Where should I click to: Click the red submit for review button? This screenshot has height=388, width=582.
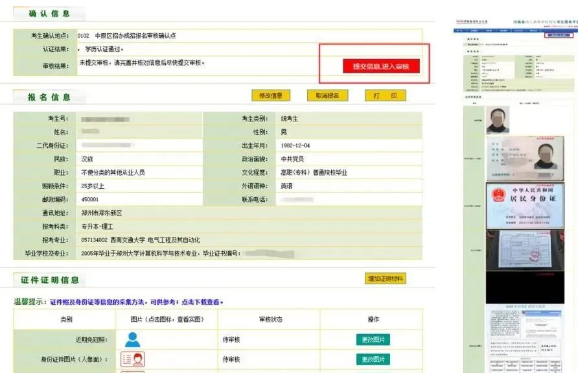(x=381, y=66)
